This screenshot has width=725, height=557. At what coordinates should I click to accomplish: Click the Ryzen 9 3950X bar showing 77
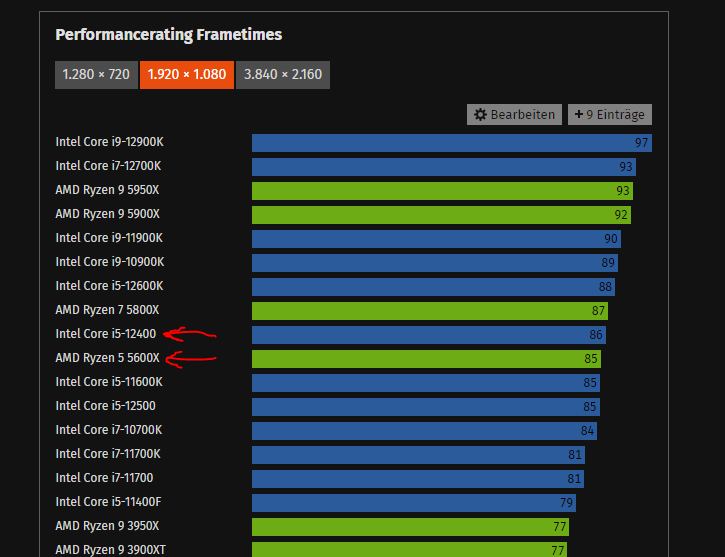point(411,527)
